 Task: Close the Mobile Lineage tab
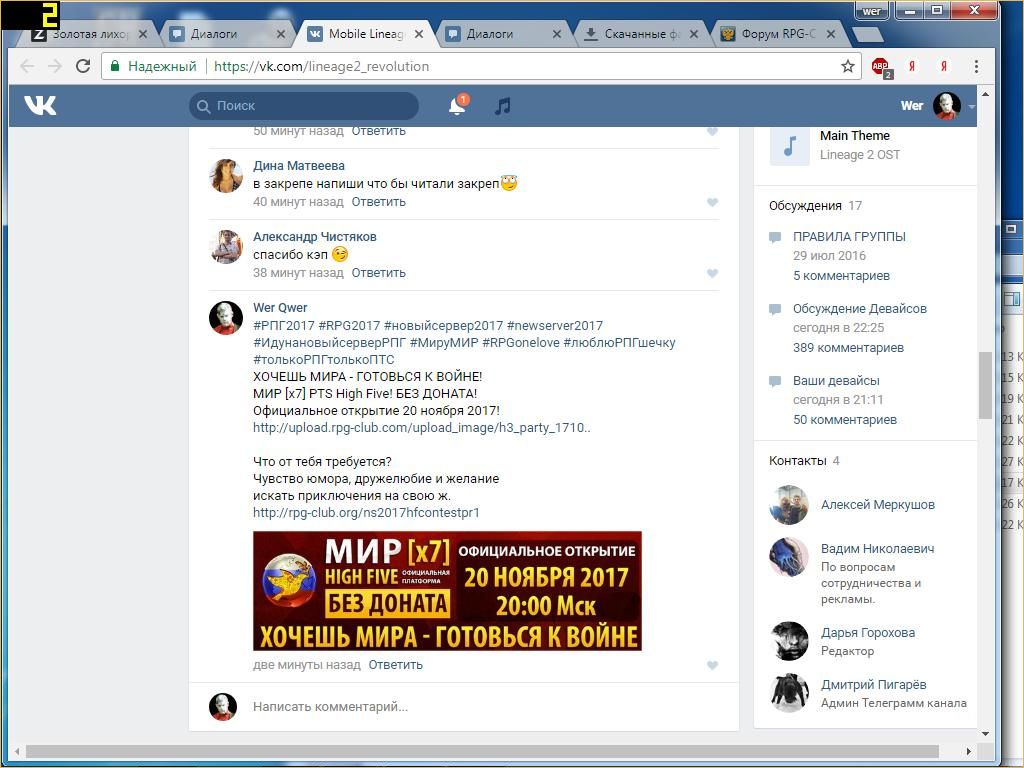(x=419, y=34)
